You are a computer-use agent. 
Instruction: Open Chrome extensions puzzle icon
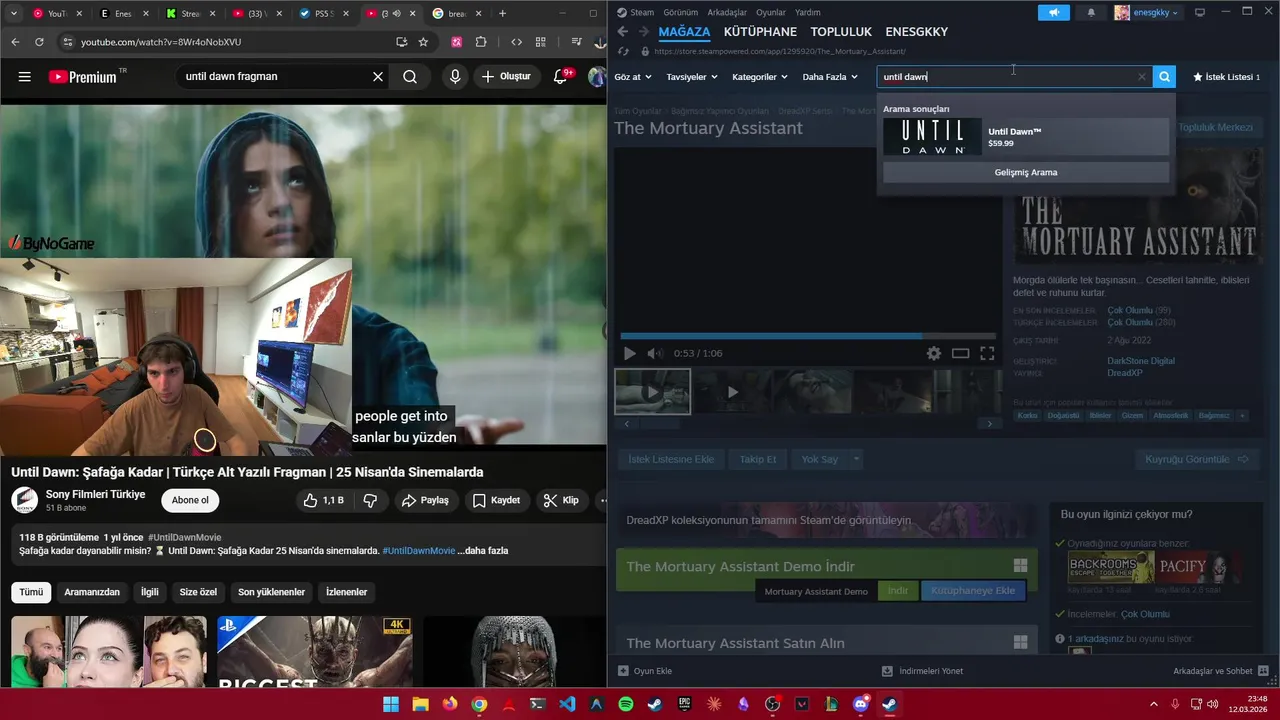tap(481, 42)
